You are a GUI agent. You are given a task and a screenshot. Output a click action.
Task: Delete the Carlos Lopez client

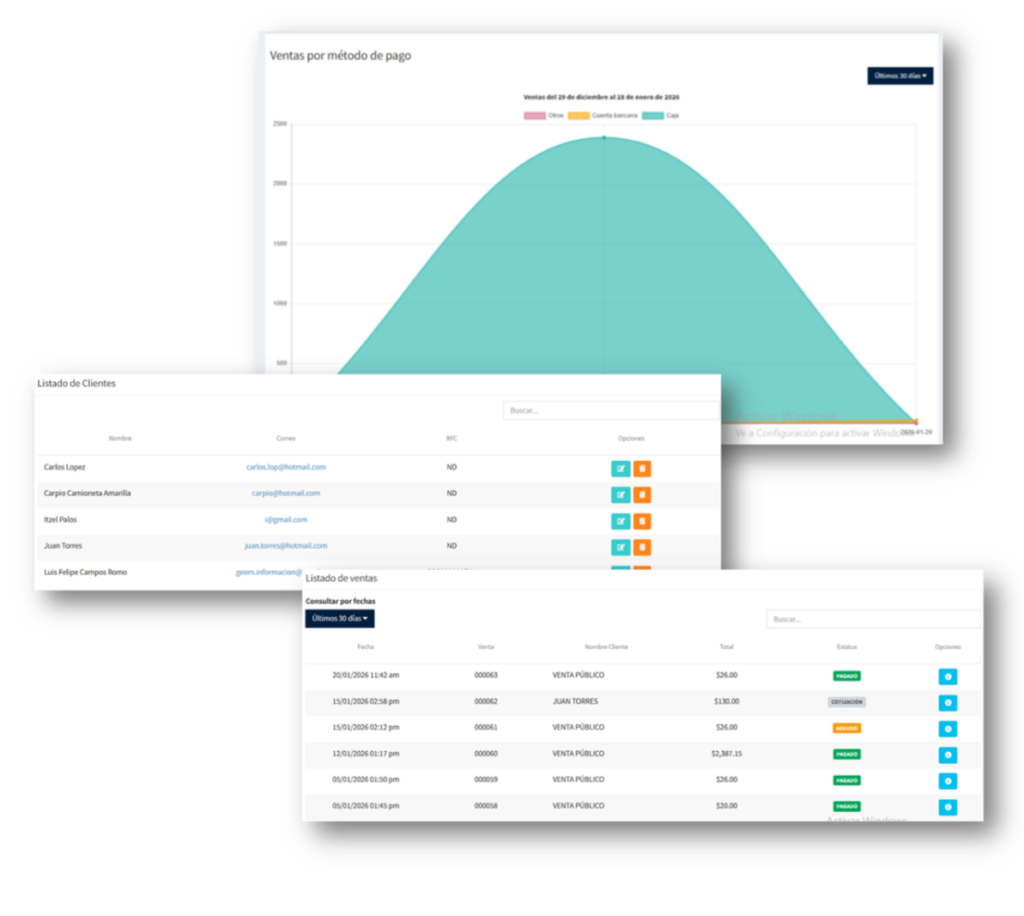point(642,468)
